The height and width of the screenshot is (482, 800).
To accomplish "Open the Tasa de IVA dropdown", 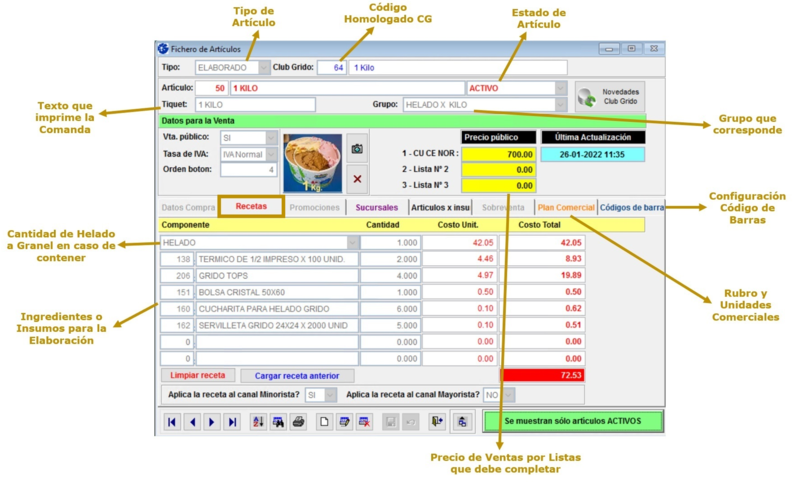I will click(270, 154).
